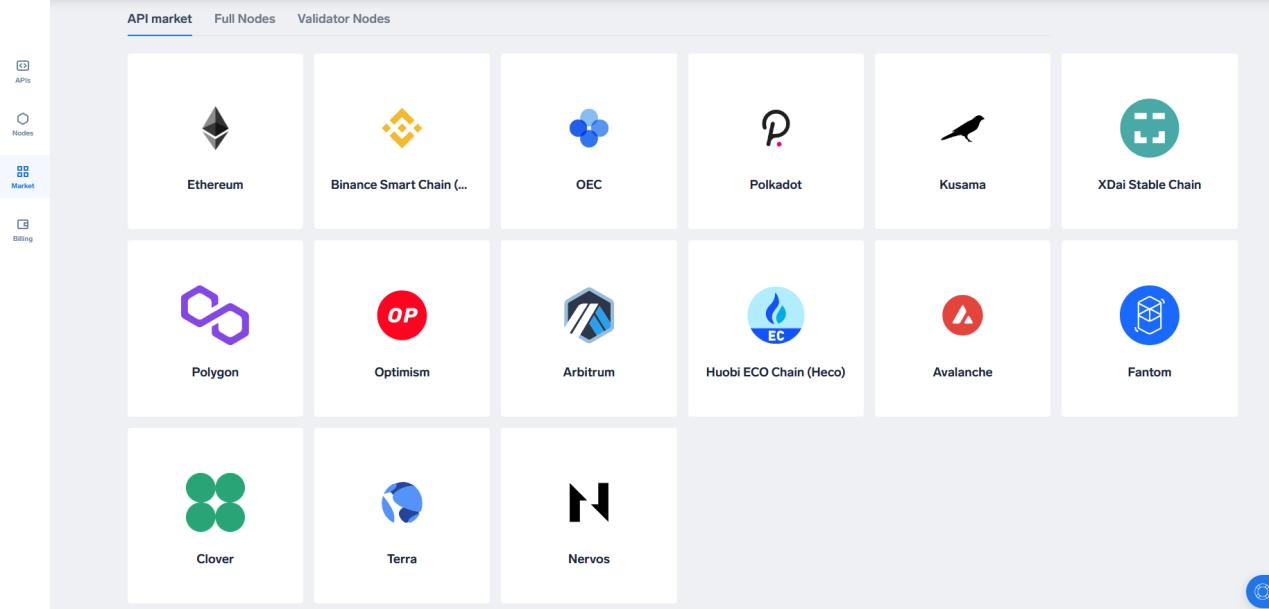Click the Polygon purple logo
1269x609 pixels.
click(215, 316)
